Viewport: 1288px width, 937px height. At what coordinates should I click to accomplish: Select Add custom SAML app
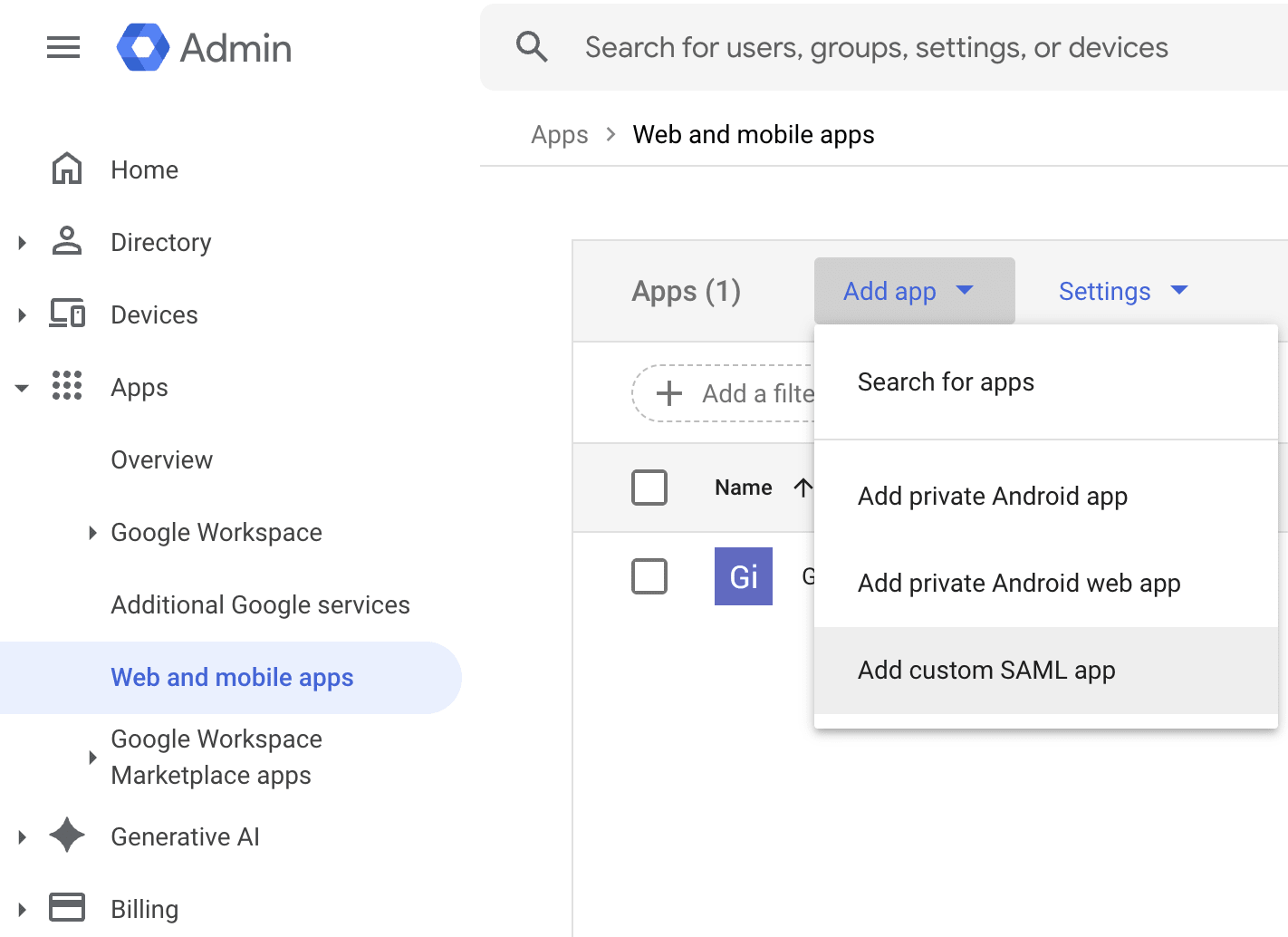coord(986,670)
